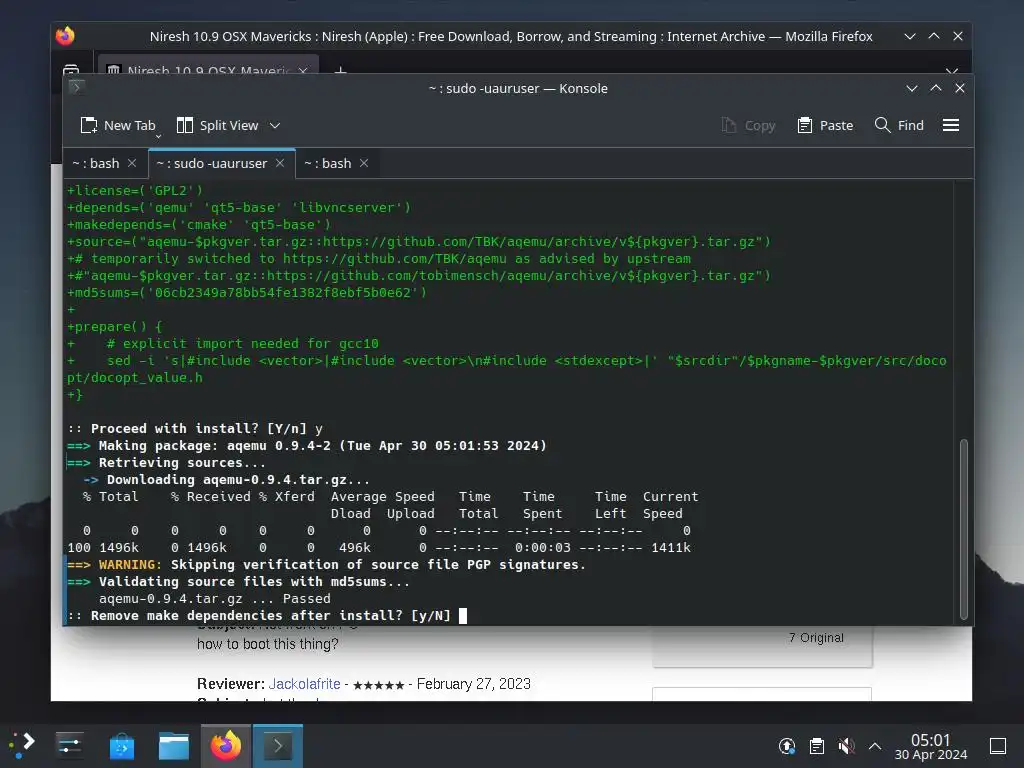Screen dimensions: 1024x768
Task: Click the Konsole window icon in title bar
Action: [76, 87]
